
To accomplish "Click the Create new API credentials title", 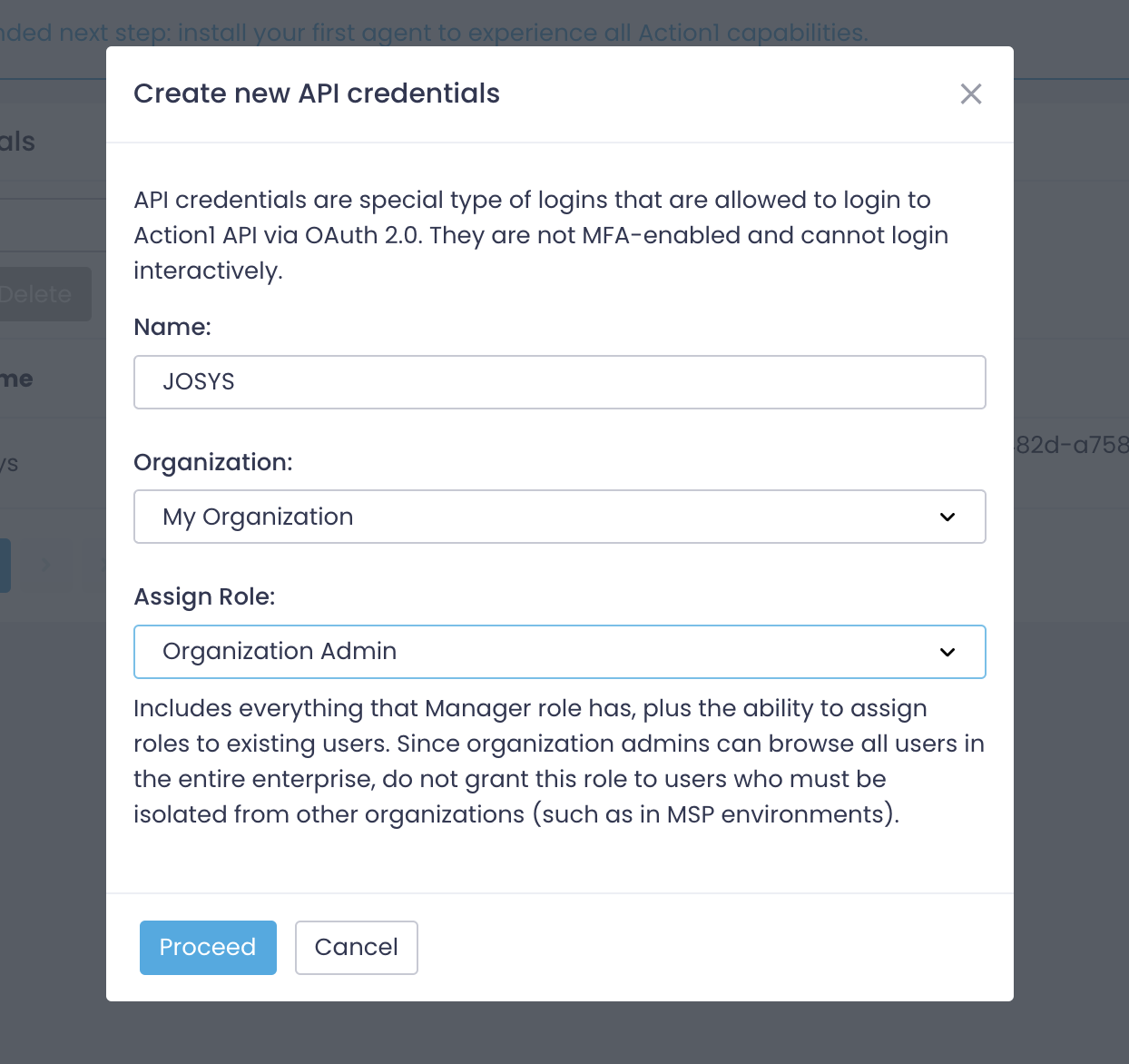I will pos(317,94).
